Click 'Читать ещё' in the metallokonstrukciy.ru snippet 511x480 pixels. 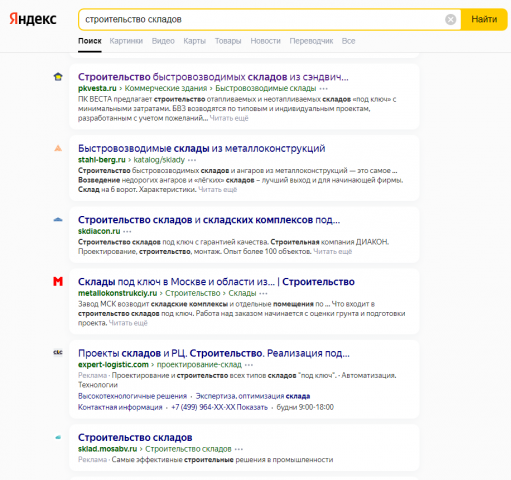coord(128,323)
